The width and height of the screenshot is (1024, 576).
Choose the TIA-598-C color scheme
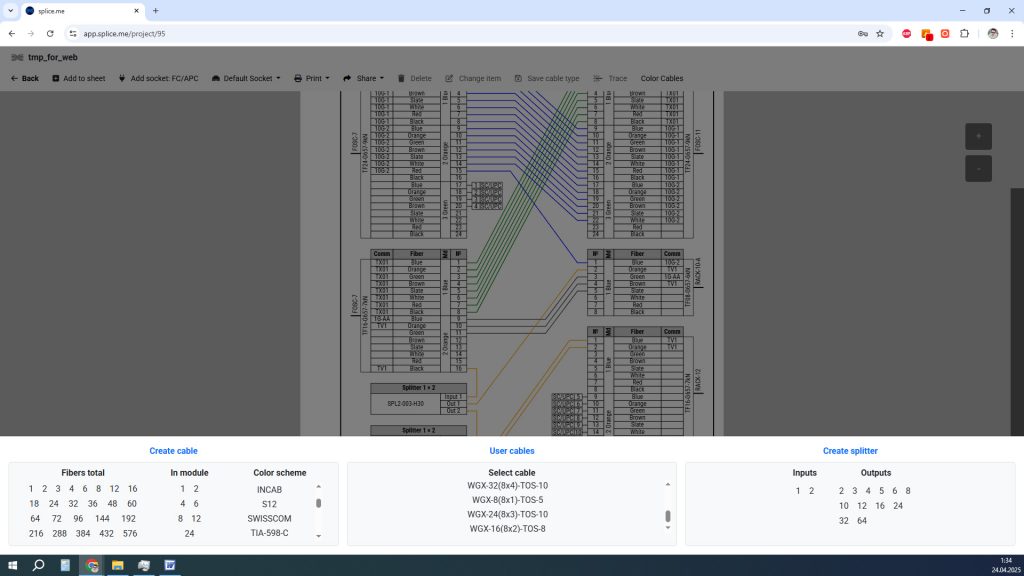click(x=269, y=533)
